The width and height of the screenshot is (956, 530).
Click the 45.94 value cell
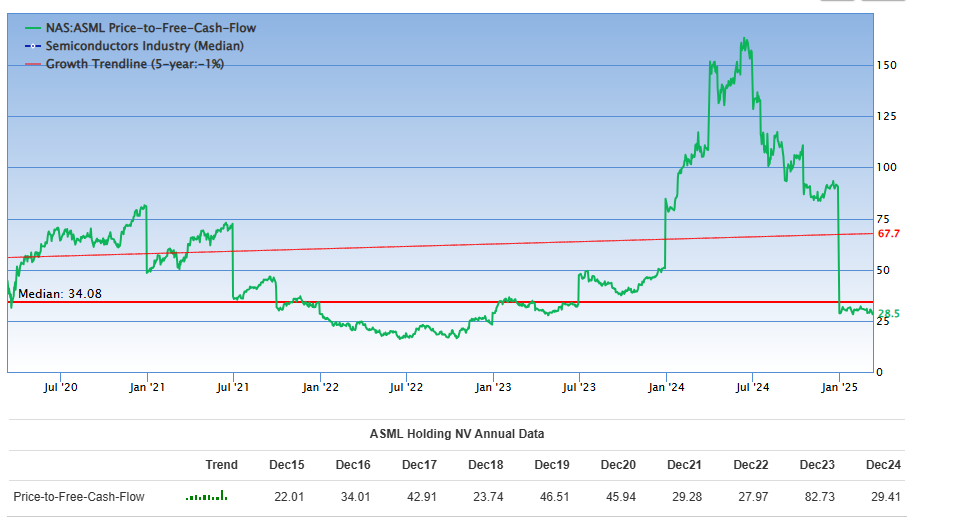click(621, 497)
